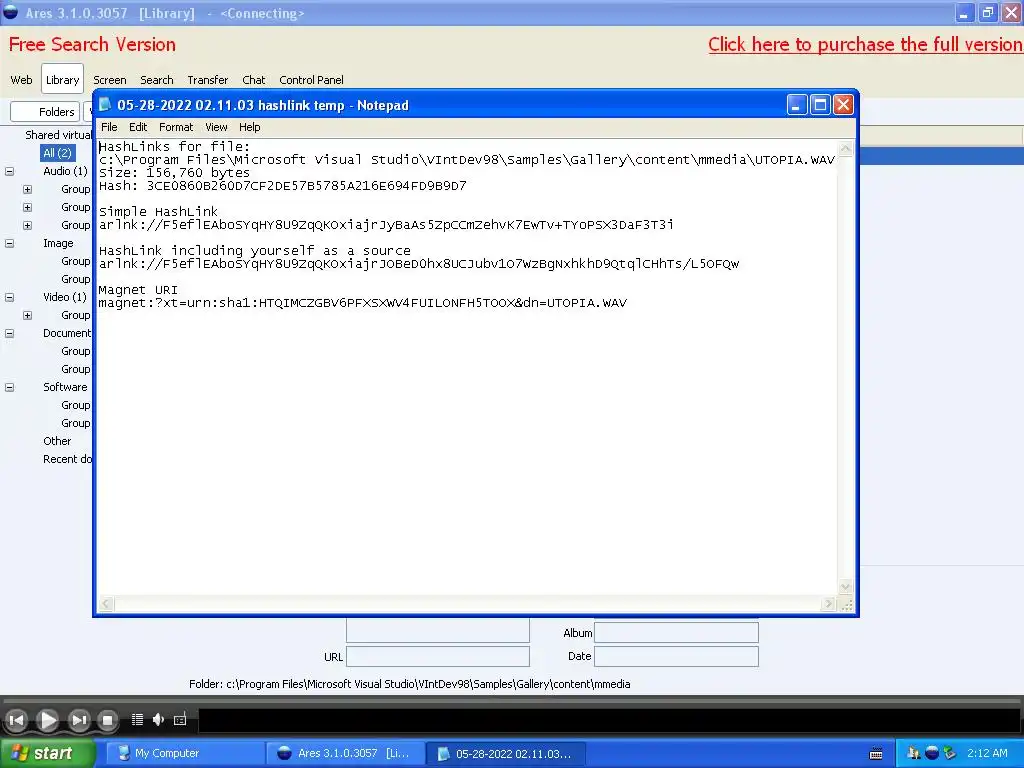Expand second Group under Audio
Screen dimensions: 1024x768
(27, 207)
